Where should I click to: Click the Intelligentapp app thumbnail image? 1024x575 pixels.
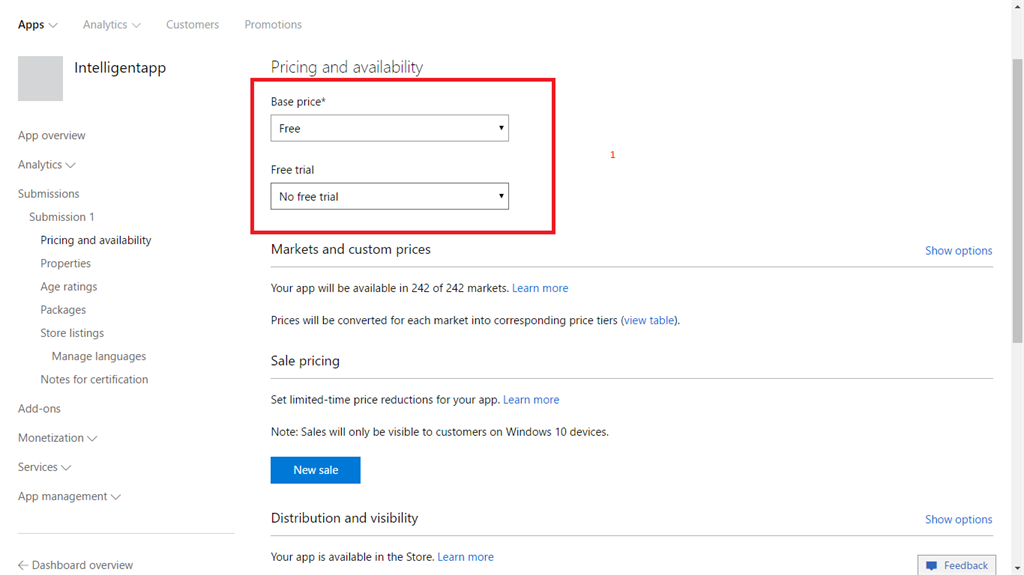tap(40, 79)
